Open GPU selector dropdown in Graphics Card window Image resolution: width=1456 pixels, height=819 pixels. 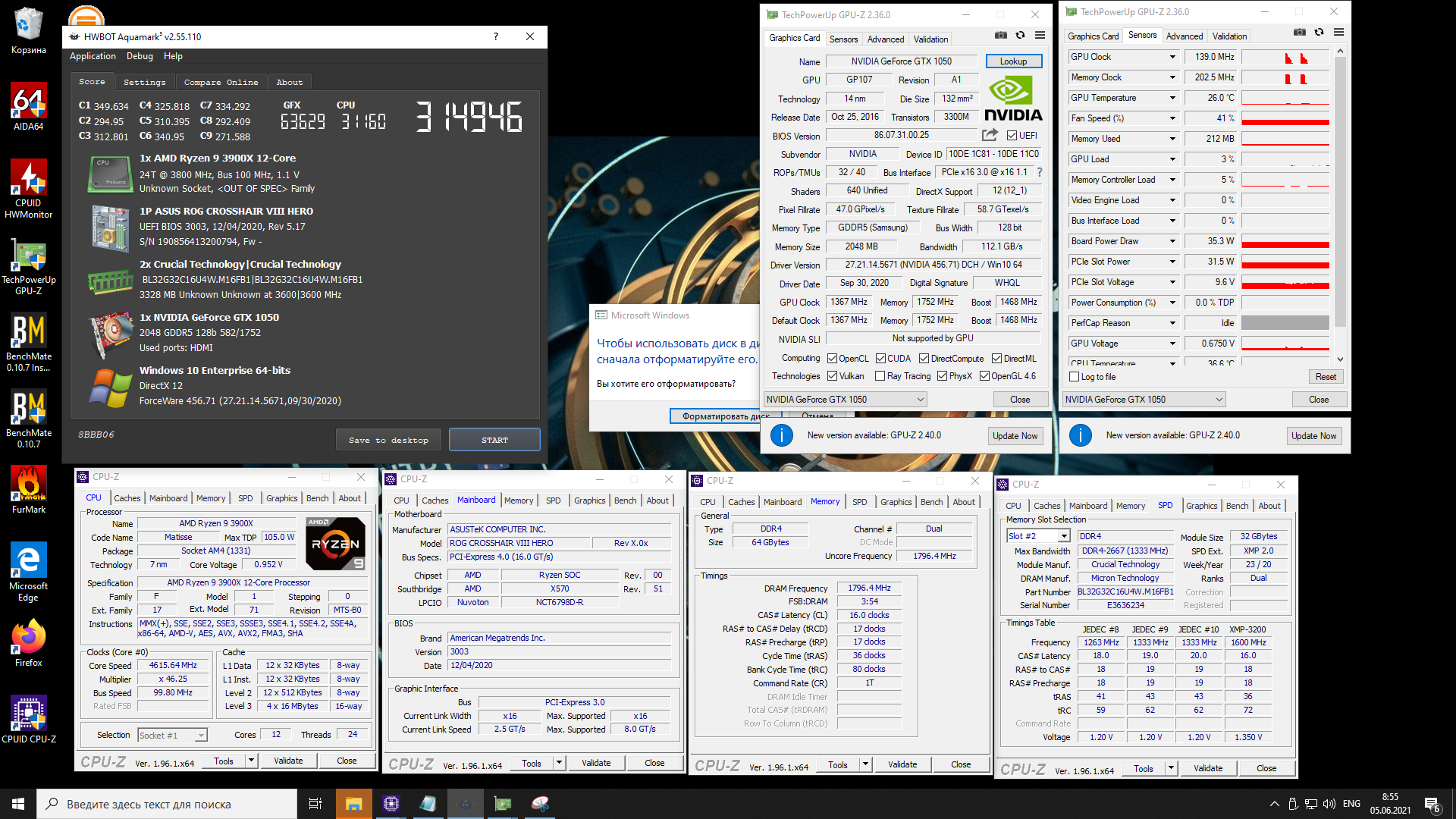[x=846, y=400]
